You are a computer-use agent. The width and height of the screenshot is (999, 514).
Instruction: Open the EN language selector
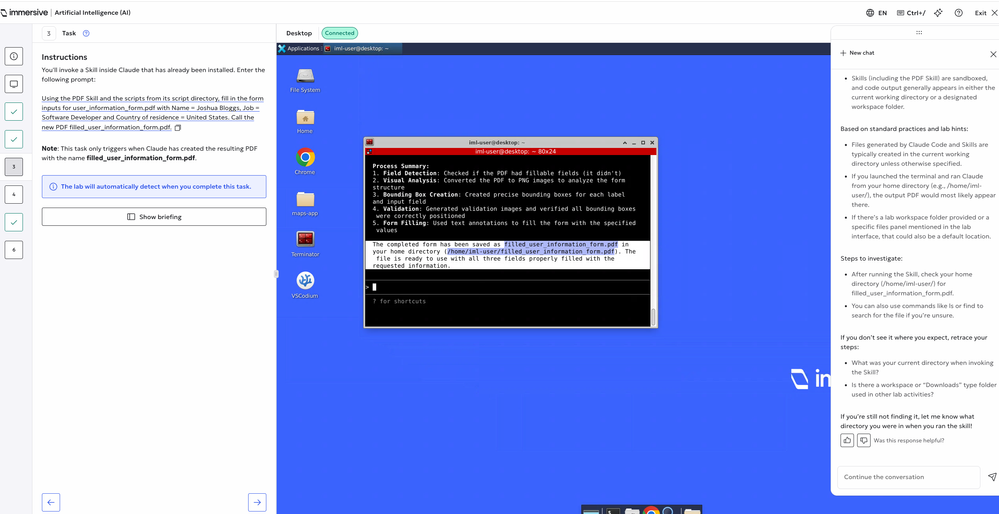tap(876, 13)
